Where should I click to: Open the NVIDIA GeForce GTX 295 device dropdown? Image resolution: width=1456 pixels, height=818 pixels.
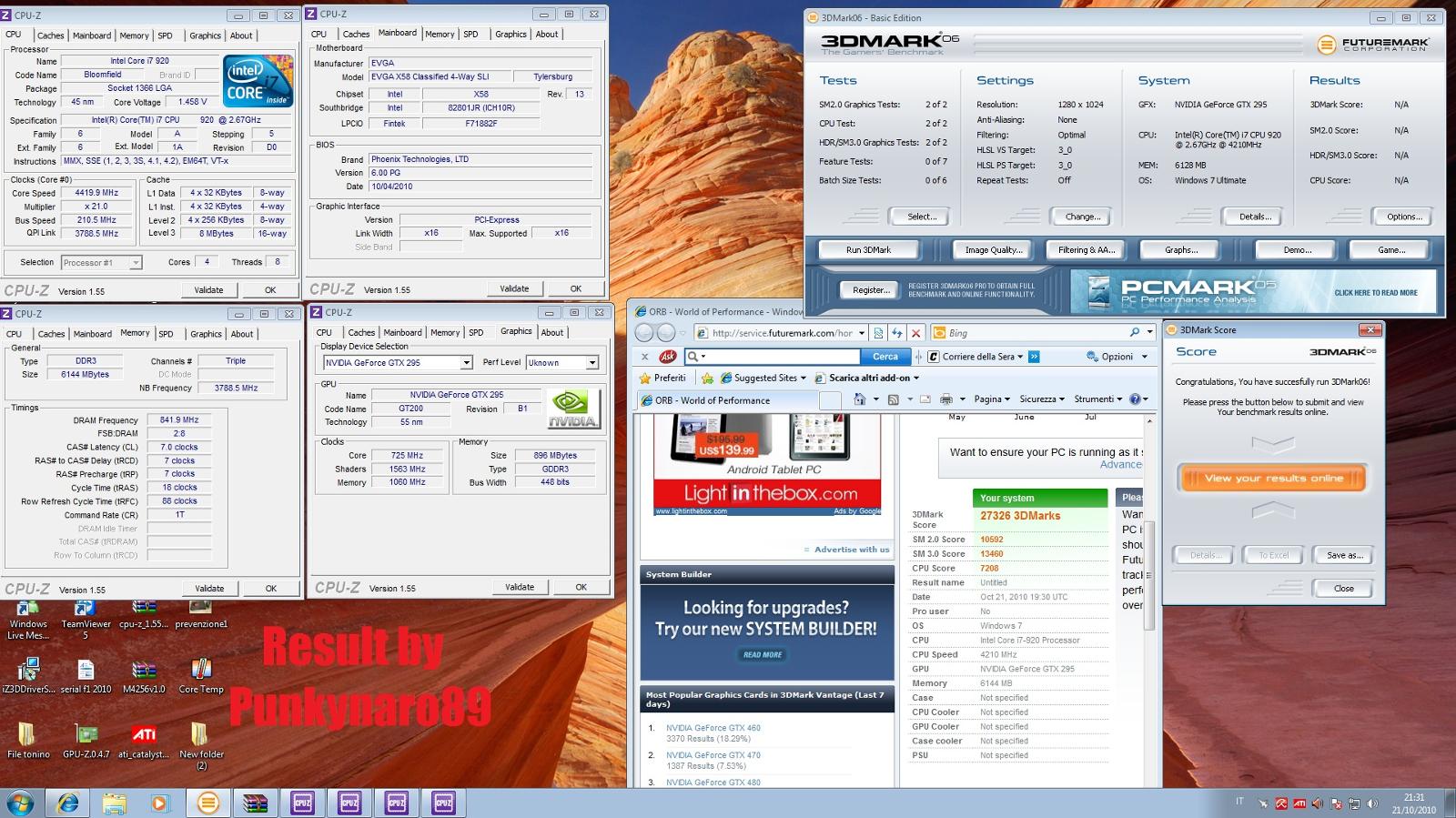coord(466,363)
